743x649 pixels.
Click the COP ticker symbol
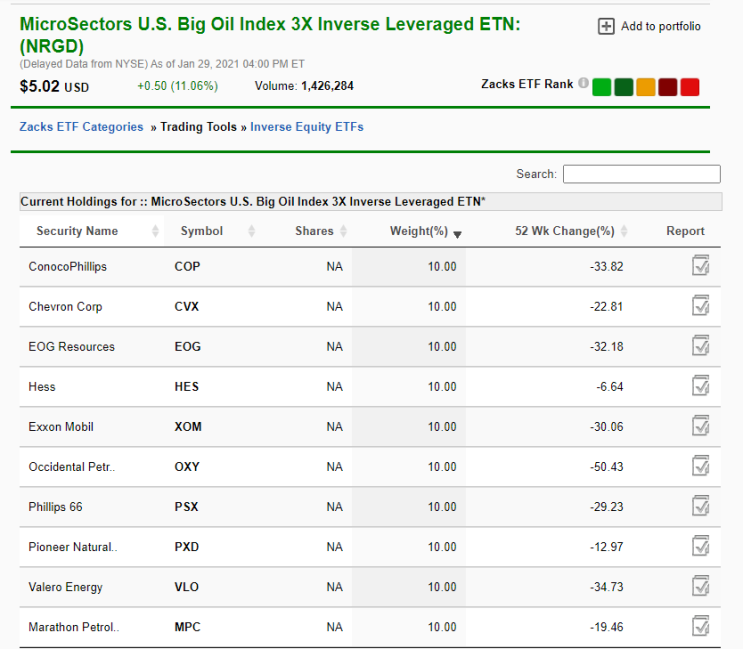(187, 266)
